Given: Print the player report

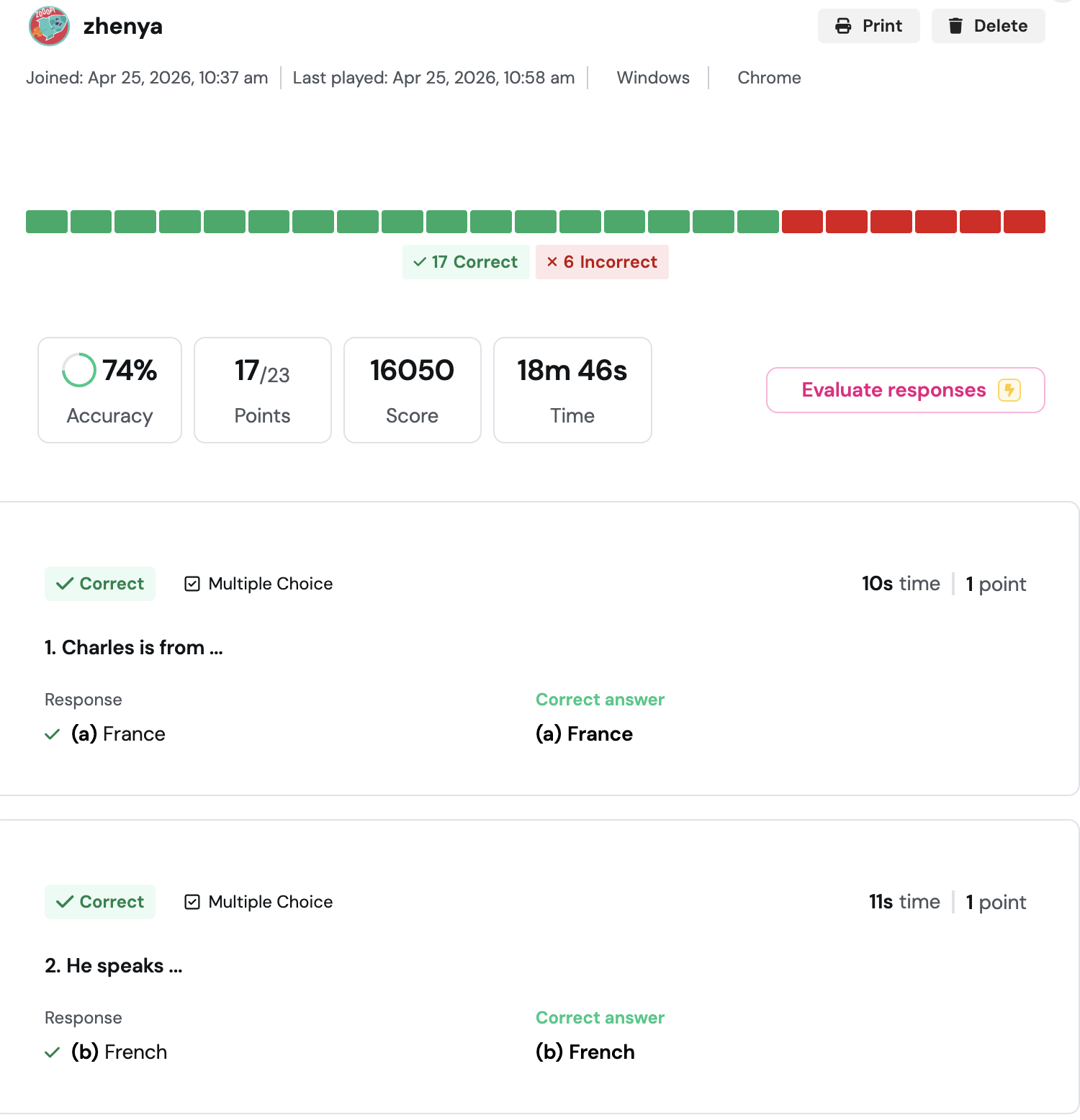Looking at the screenshot, I should [868, 26].
